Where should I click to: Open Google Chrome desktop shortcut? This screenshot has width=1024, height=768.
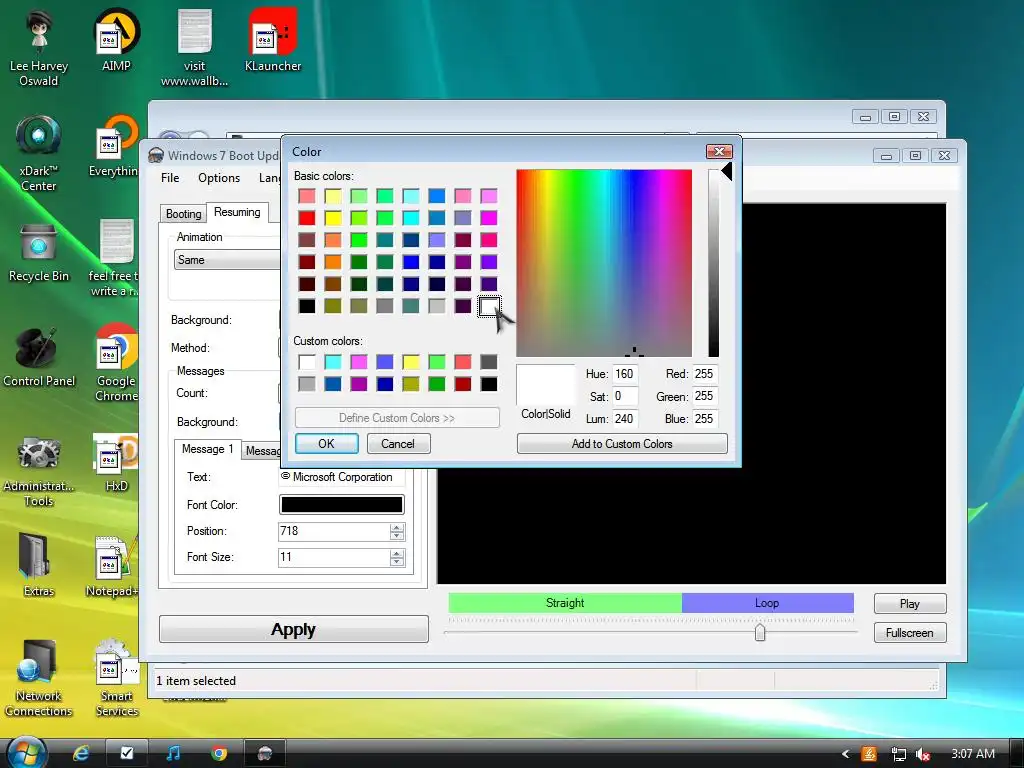point(116,363)
